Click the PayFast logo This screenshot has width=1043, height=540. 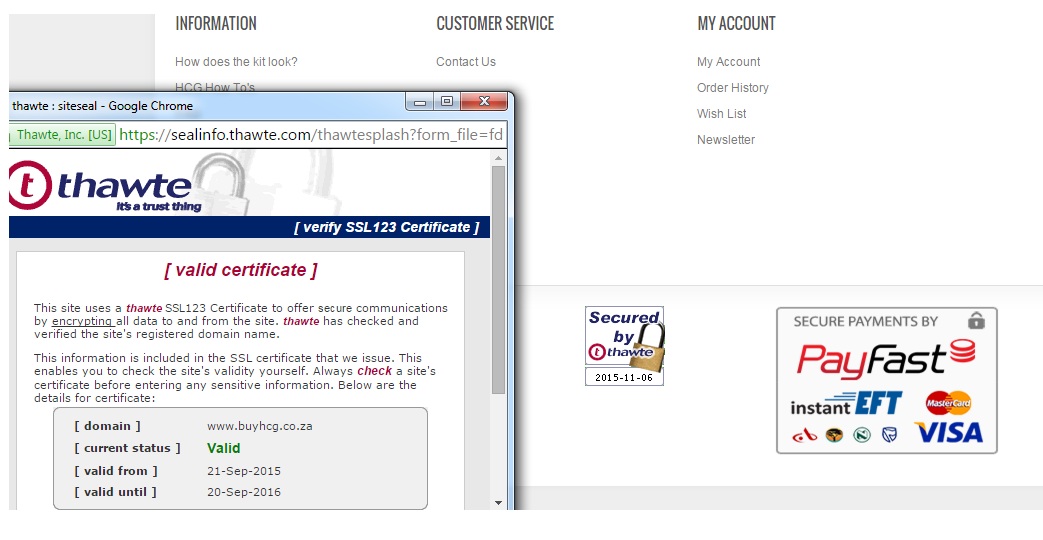tap(885, 359)
